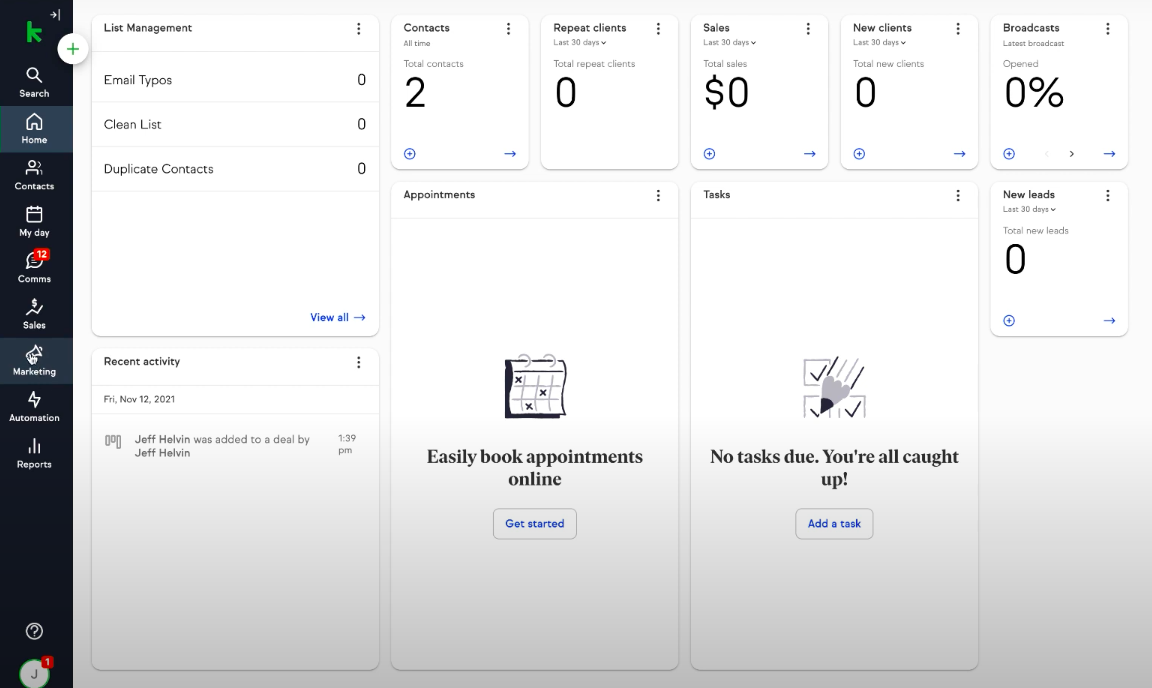Open New leads card options menu
The height and width of the screenshot is (688, 1152).
coord(1108,196)
